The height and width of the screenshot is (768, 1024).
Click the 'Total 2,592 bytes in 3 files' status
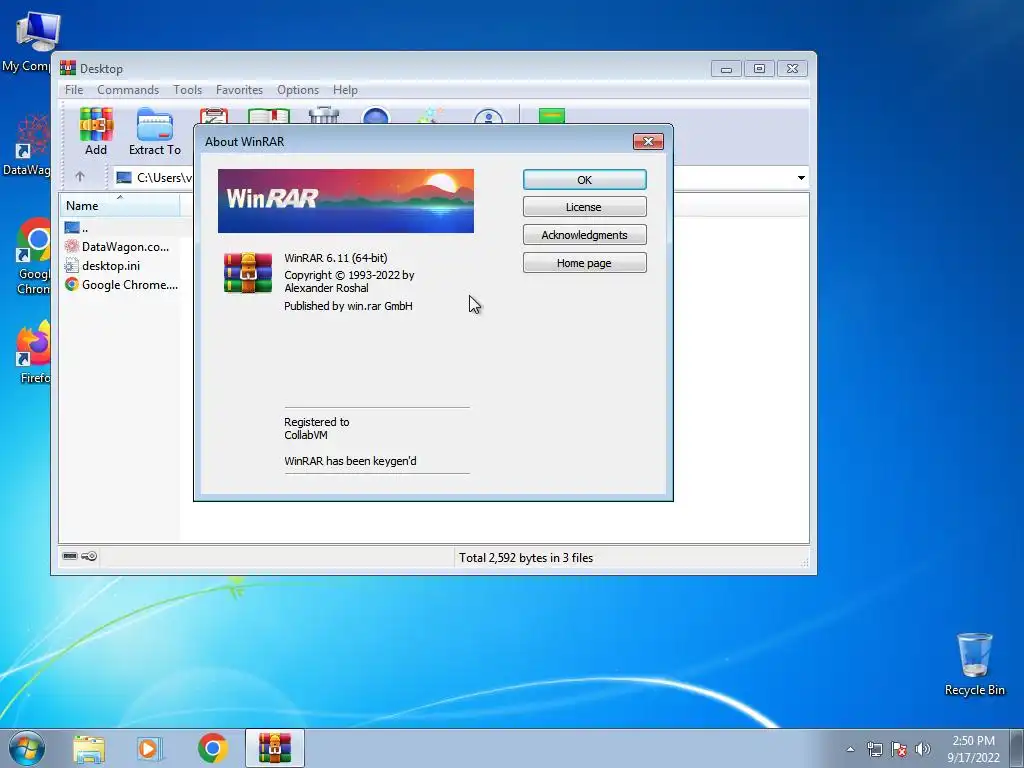click(526, 558)
